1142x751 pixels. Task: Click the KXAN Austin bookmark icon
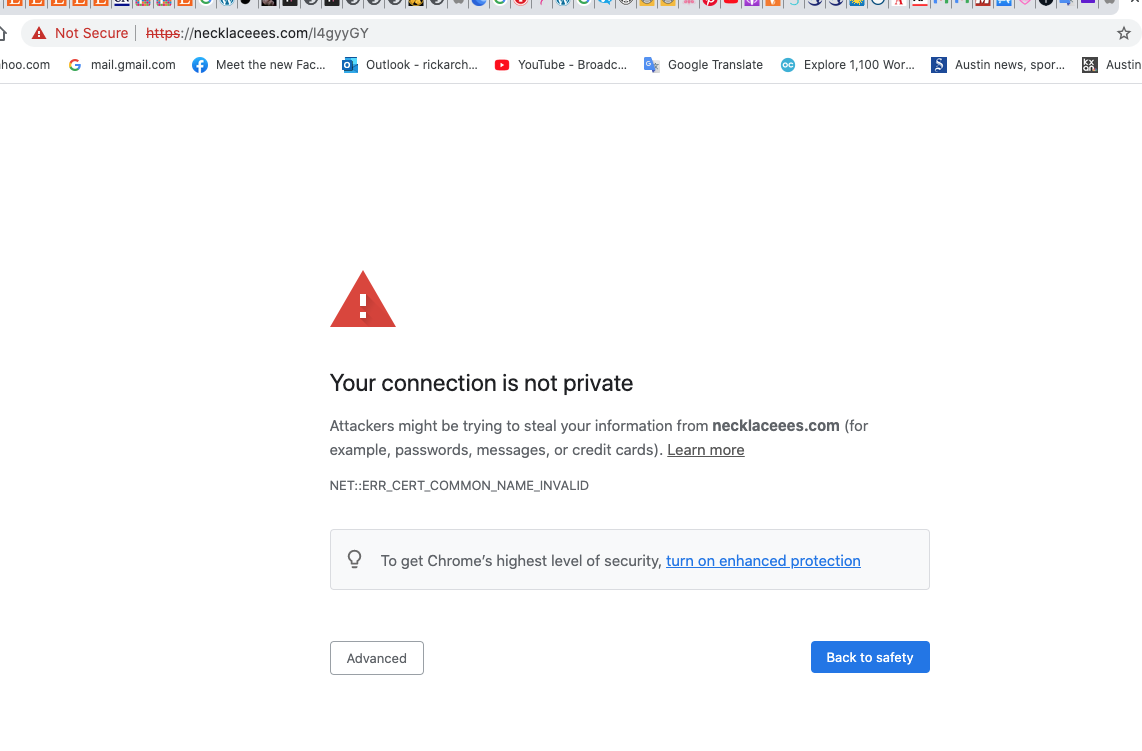point(1089,65)
